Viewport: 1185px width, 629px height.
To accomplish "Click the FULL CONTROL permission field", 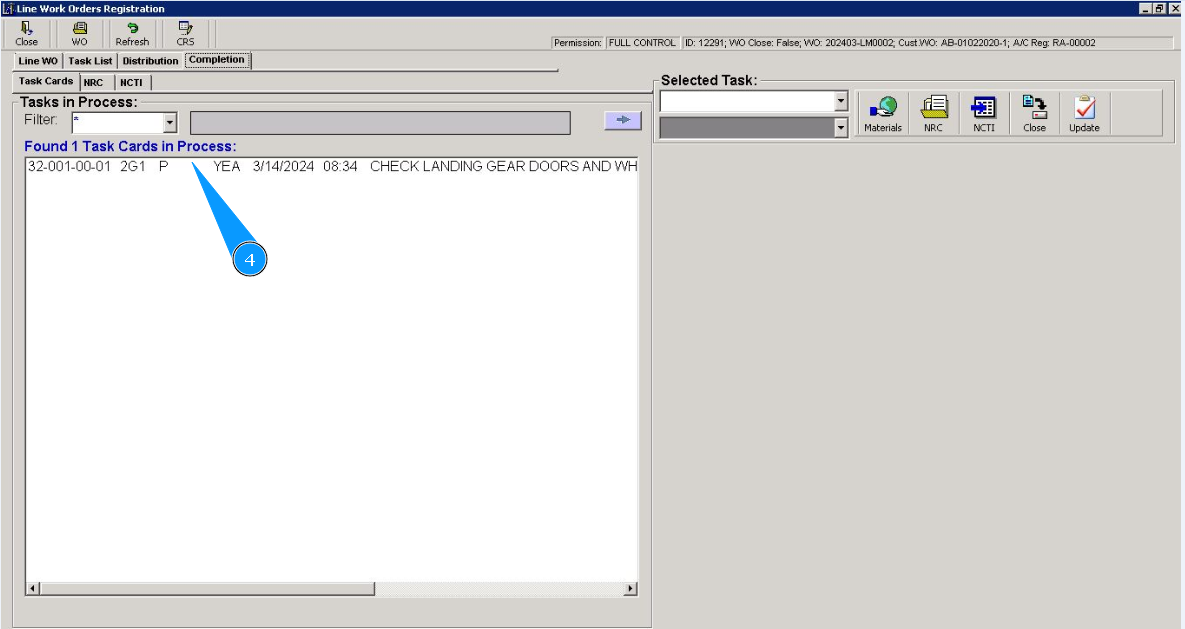I will coord(642,43).
